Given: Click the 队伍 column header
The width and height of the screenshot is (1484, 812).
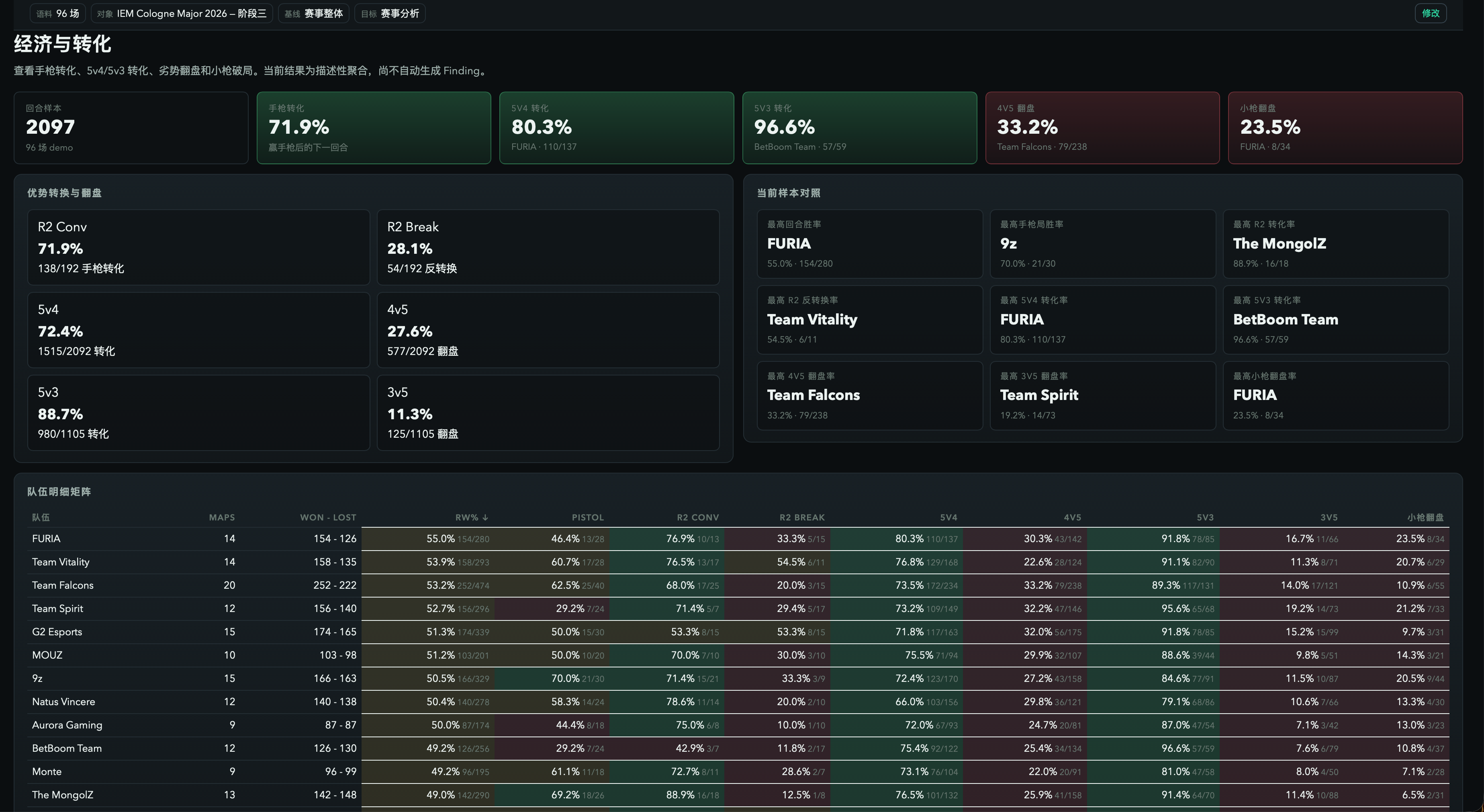Looking at the screenshot, I should [41, 517].
